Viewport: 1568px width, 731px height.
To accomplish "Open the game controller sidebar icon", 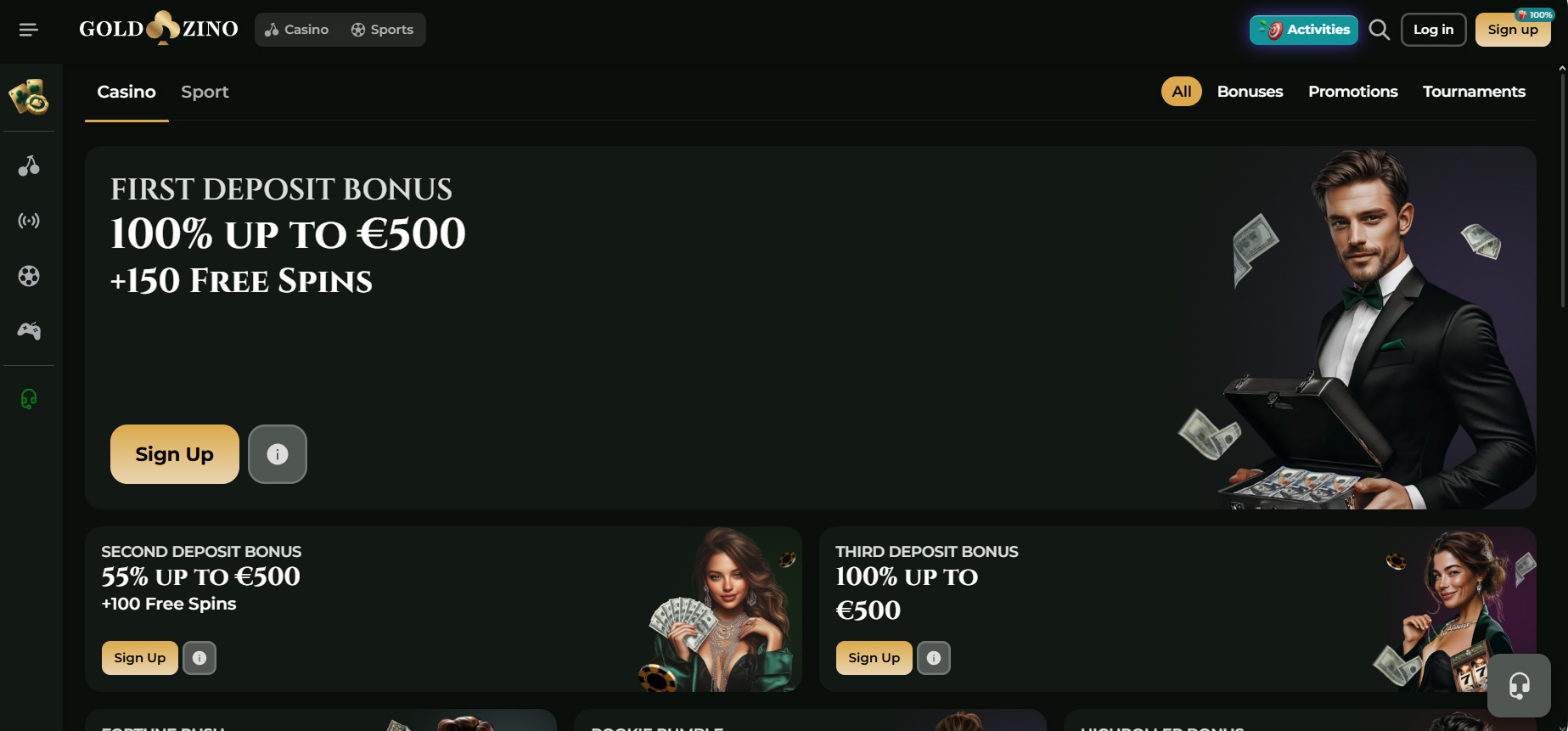I will point(29,331).
